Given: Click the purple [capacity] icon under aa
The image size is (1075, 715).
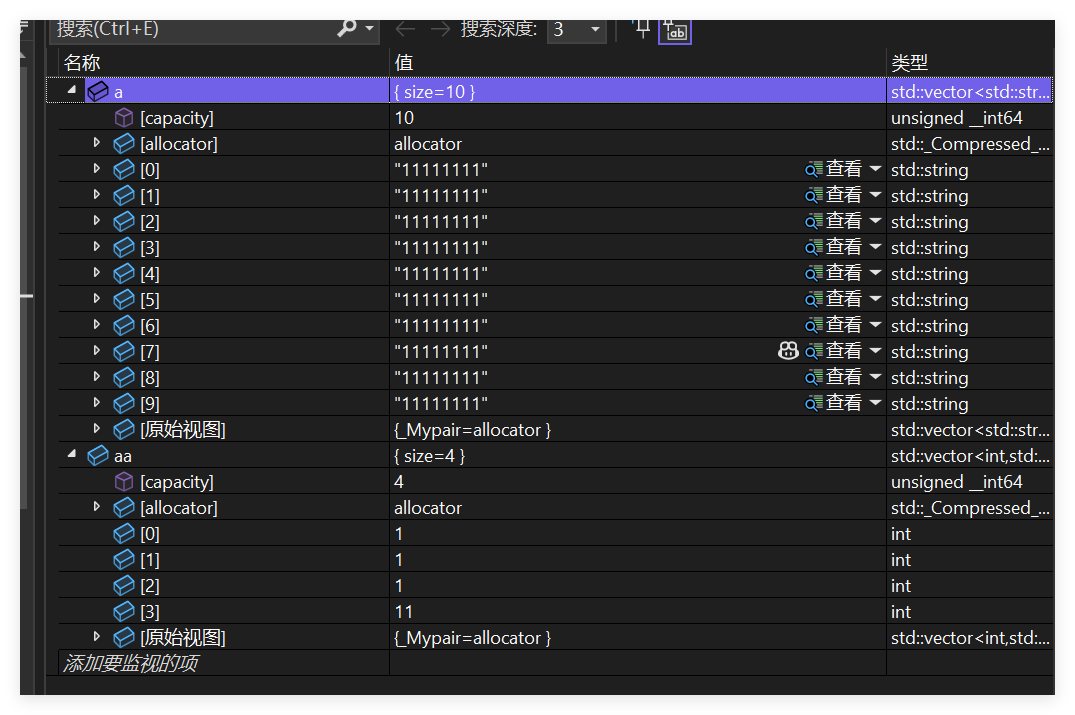Looking at the screenshot, I should [x=124, y=481].
